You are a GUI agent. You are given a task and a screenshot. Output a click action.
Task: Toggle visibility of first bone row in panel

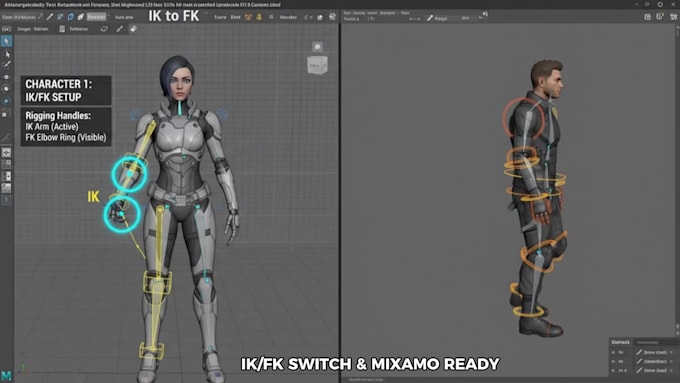[613, 352]
